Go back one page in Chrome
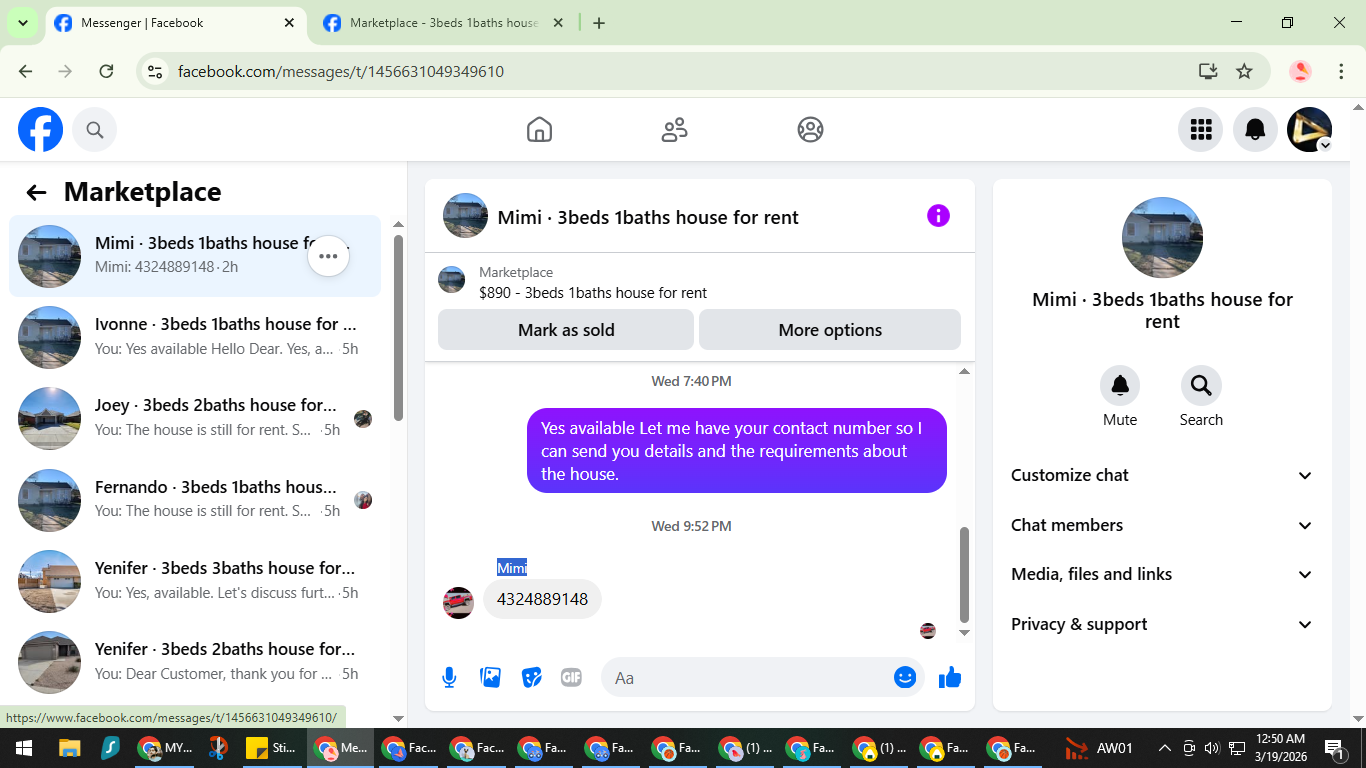The height and width of the screenshot is (768, 1366). (26, 71)
